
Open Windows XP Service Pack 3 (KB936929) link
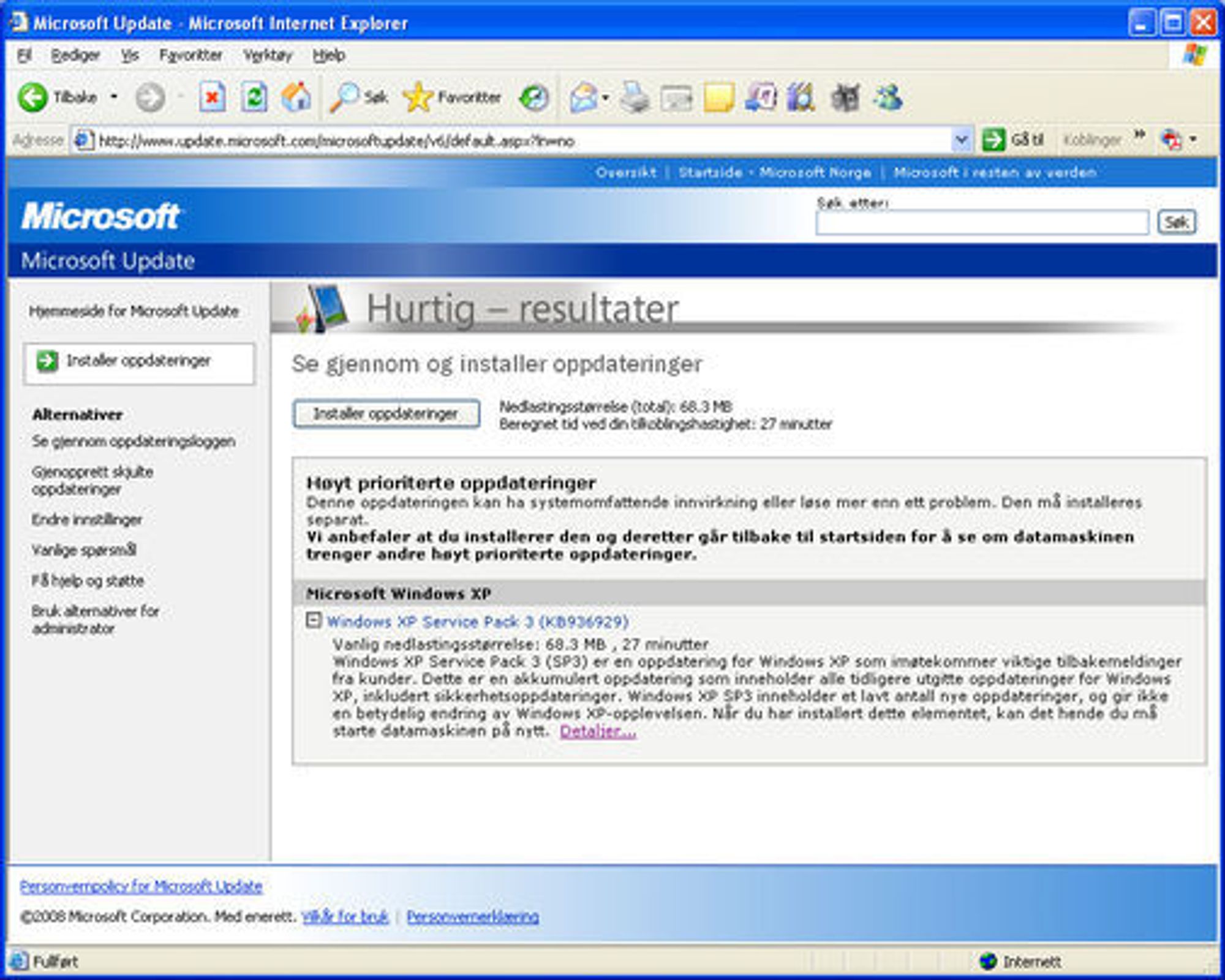pos(478,622)
